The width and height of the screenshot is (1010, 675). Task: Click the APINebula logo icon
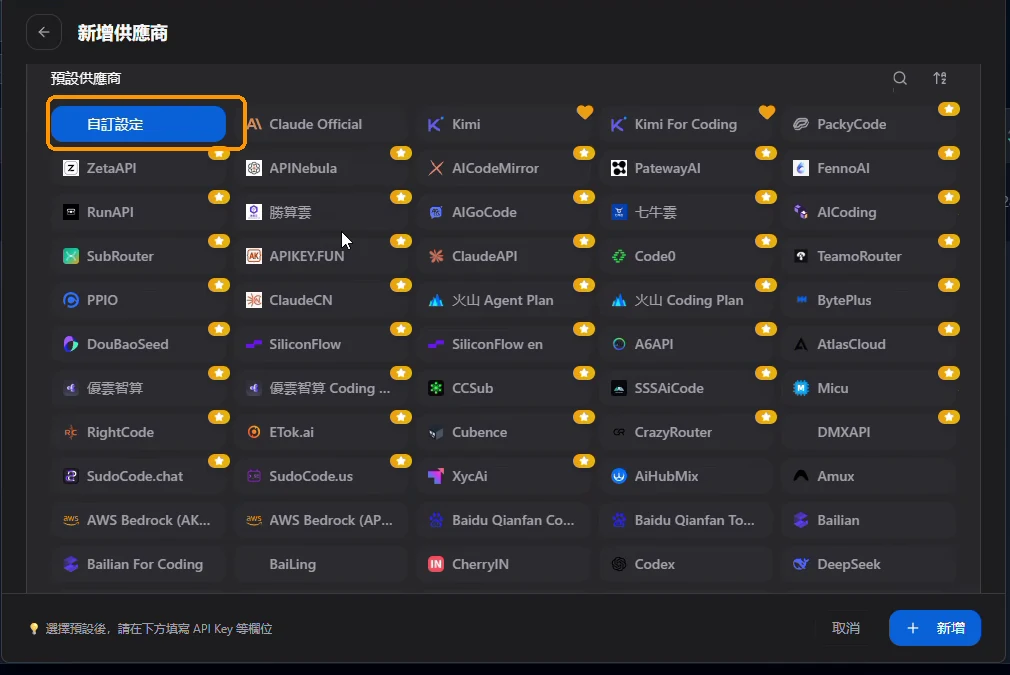pos(254,168)
